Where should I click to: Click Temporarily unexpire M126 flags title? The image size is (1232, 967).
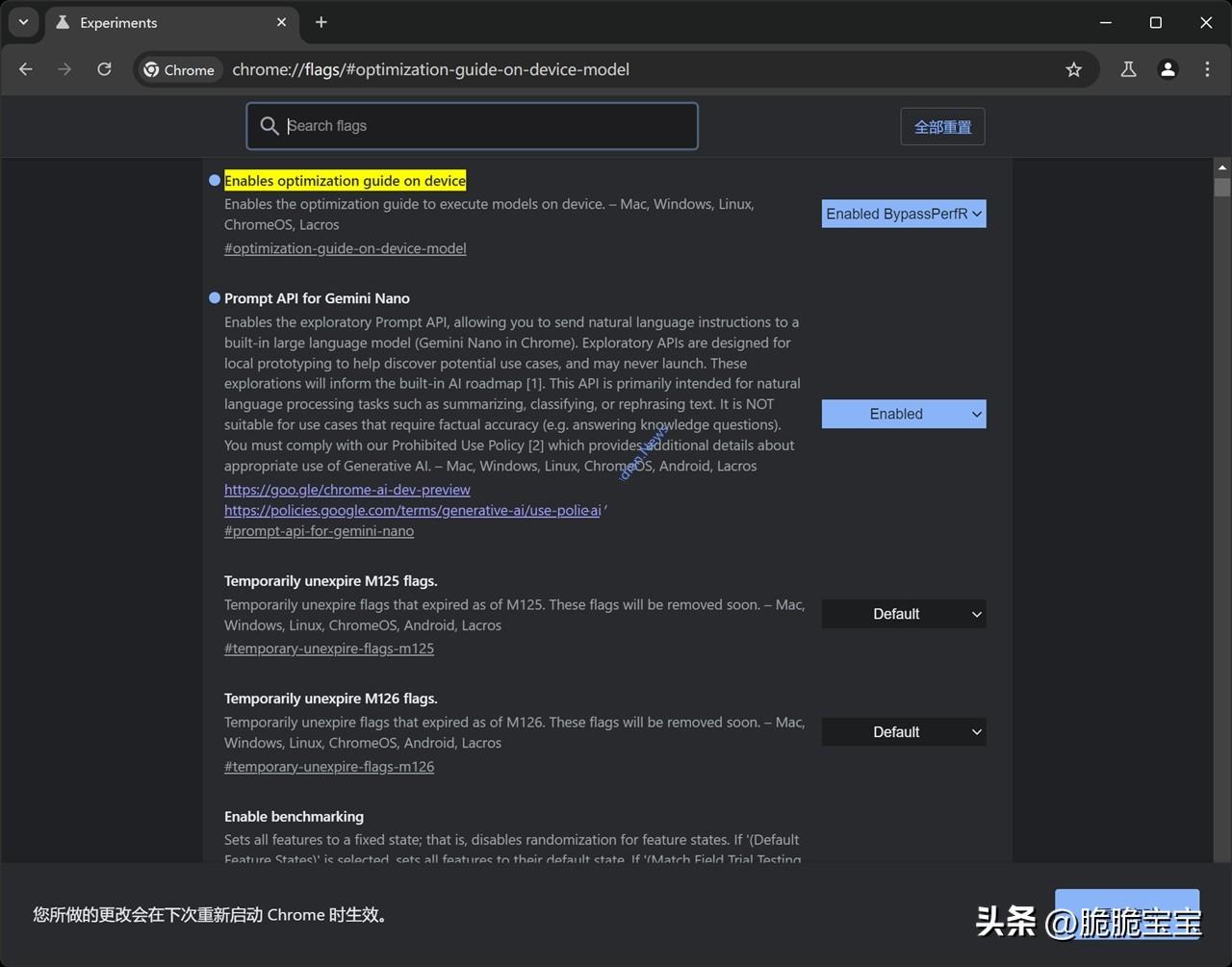click(331, 699)
